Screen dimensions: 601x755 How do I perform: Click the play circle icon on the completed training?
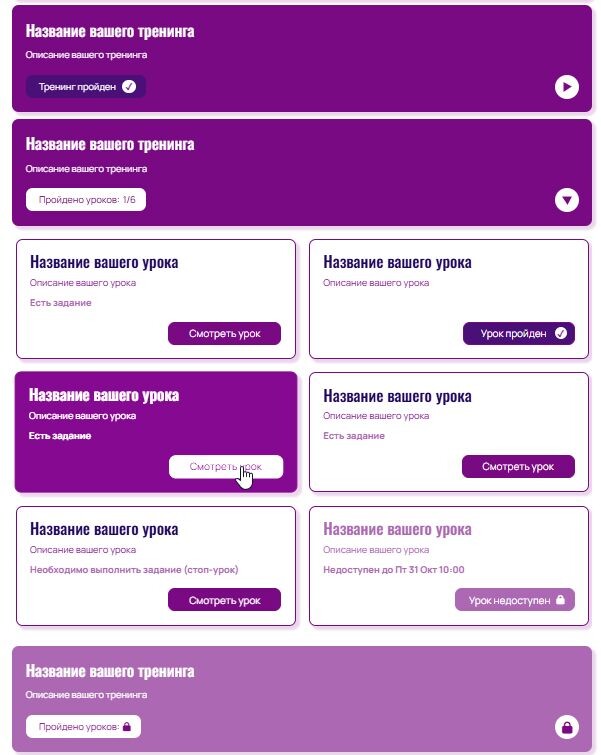(566, 87)
